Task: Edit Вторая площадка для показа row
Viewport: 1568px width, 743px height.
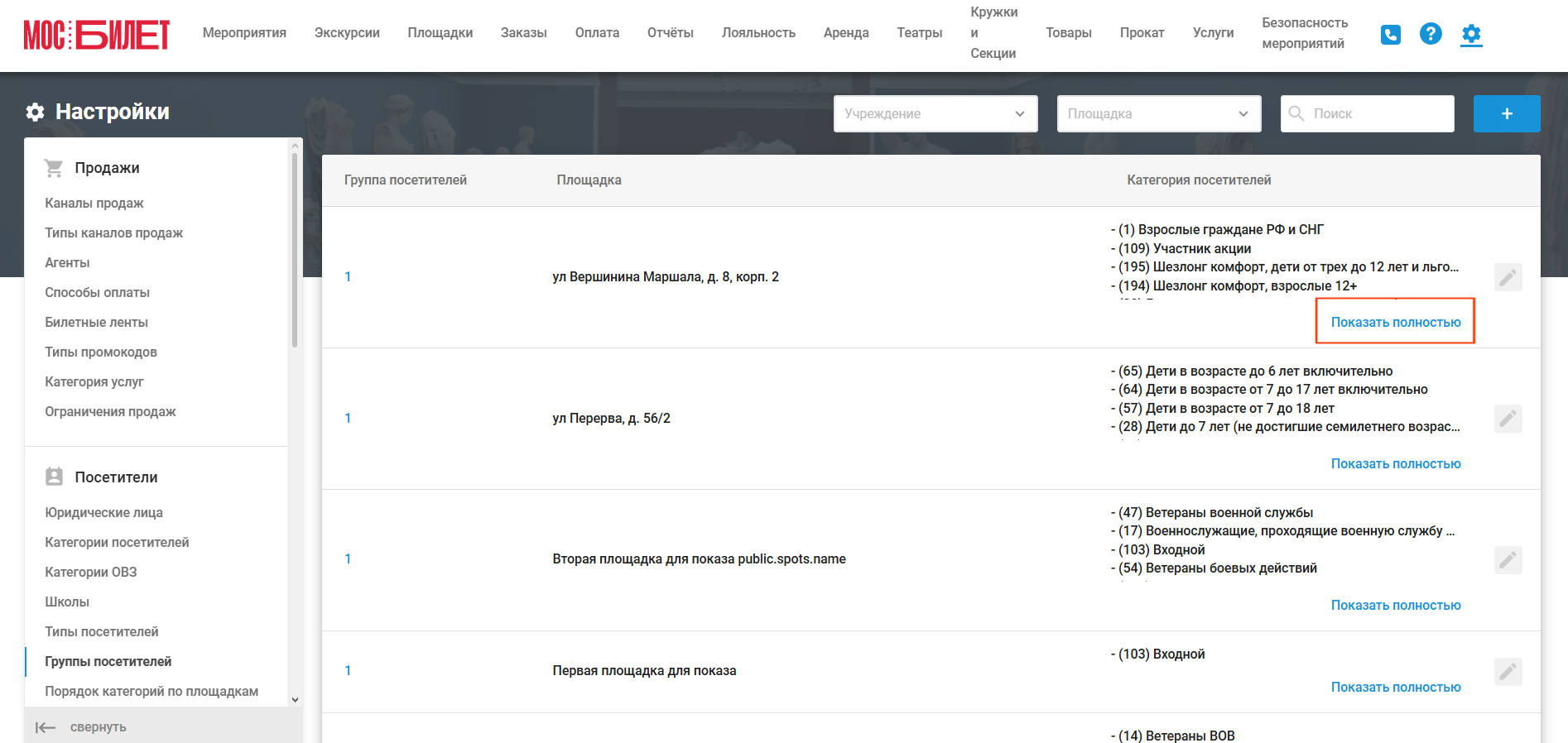Action: click(1508, 560)
